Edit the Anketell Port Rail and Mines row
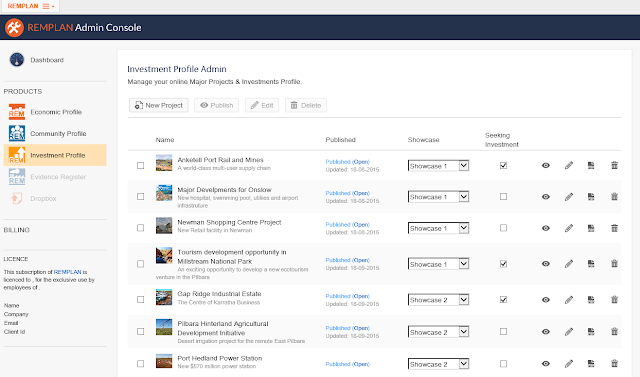Screen dimensions: 640x377 [x=569, y=166]
